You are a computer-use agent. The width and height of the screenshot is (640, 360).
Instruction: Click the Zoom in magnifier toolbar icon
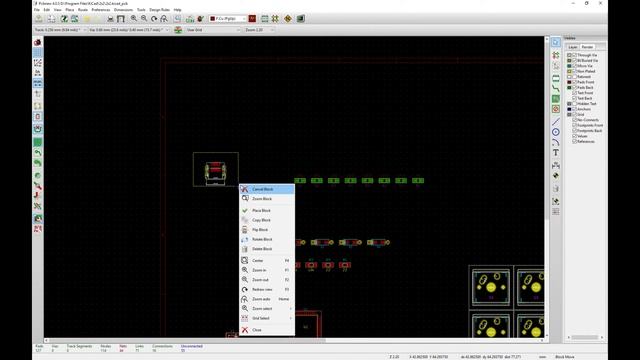134,19
